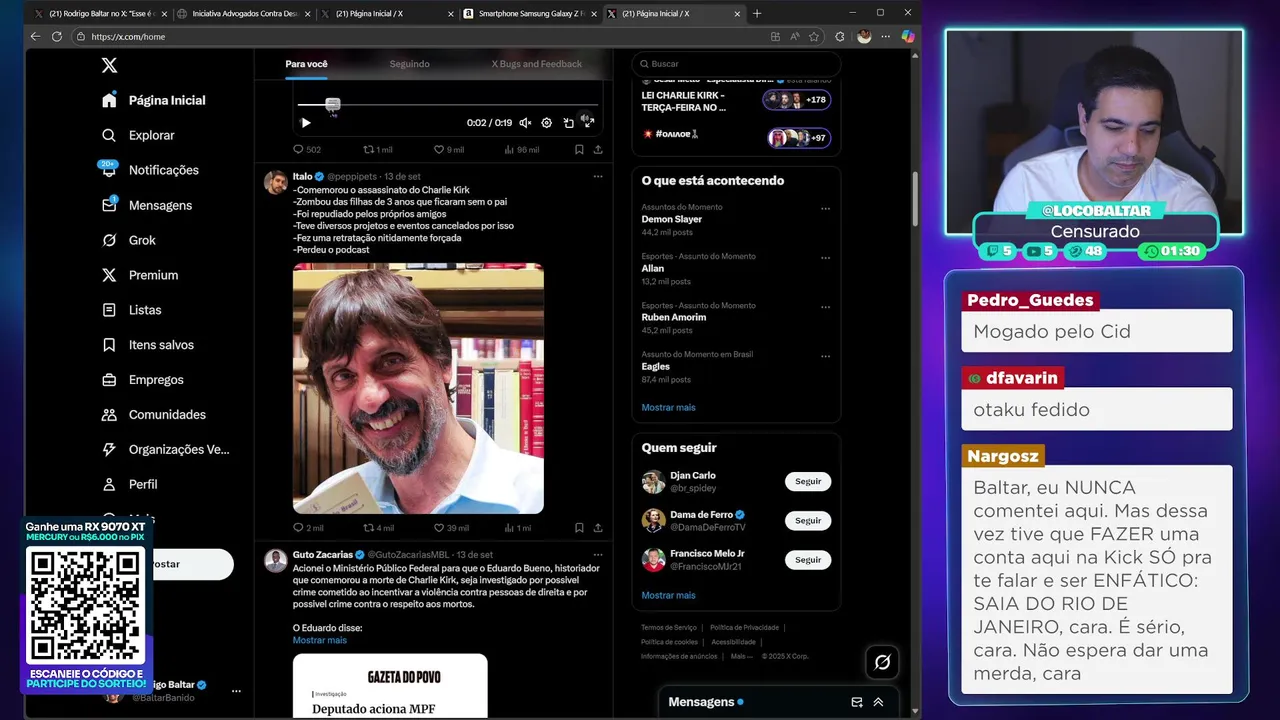Open Perfil in the sidebar

129,484
